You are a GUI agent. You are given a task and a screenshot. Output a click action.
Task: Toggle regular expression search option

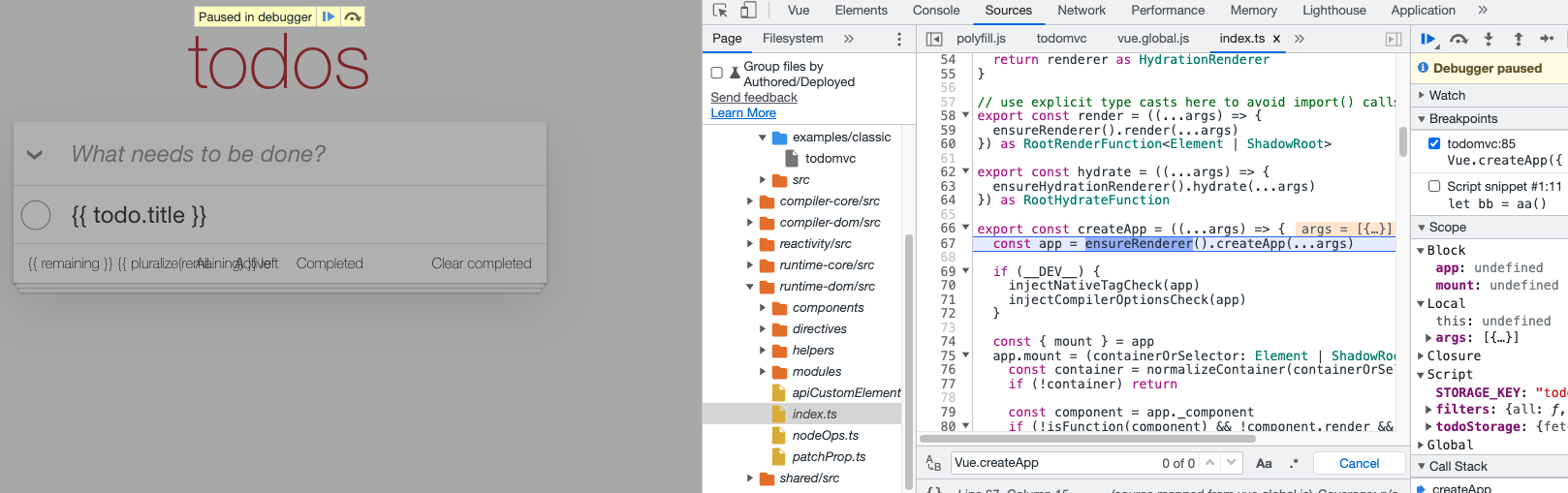click(x=1294, y=463)
